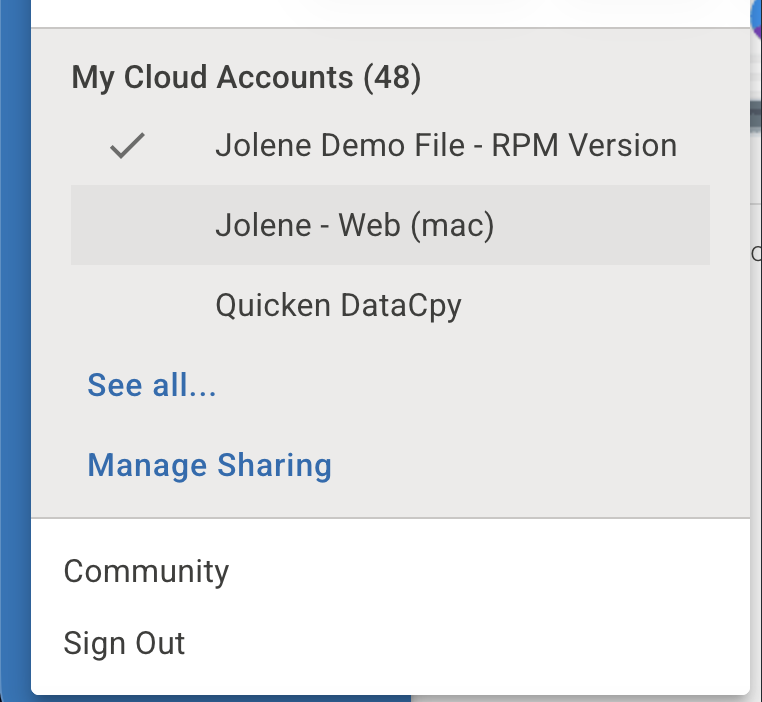Select the currently checked cloud account
The image size is (762, 702).
[445, 146]
